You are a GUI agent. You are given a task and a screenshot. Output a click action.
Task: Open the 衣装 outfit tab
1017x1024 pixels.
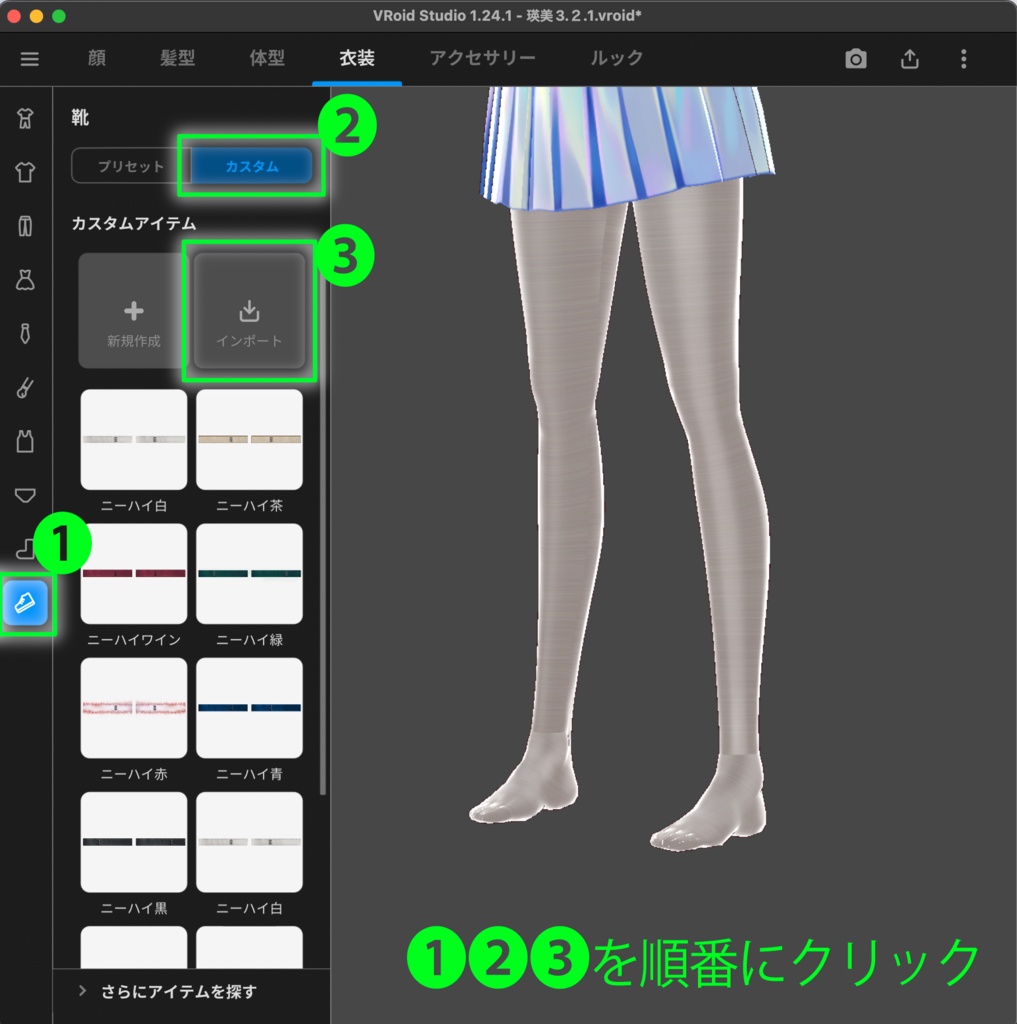point(357,58)
